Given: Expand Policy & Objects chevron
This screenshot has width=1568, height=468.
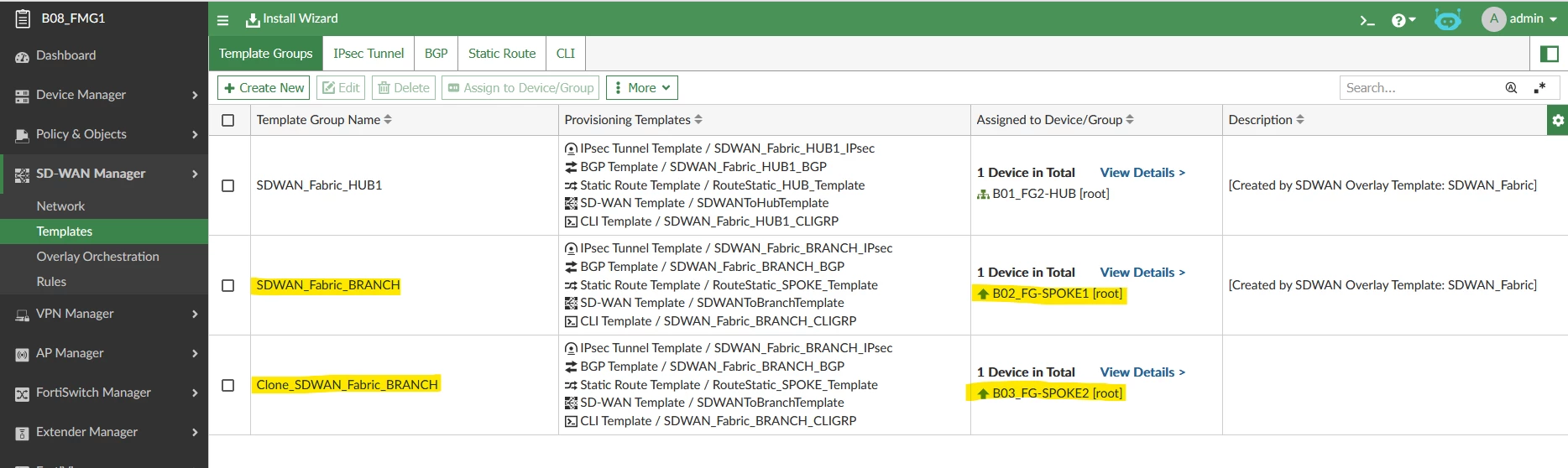Looking at the screenshot, I should point(195,134).
